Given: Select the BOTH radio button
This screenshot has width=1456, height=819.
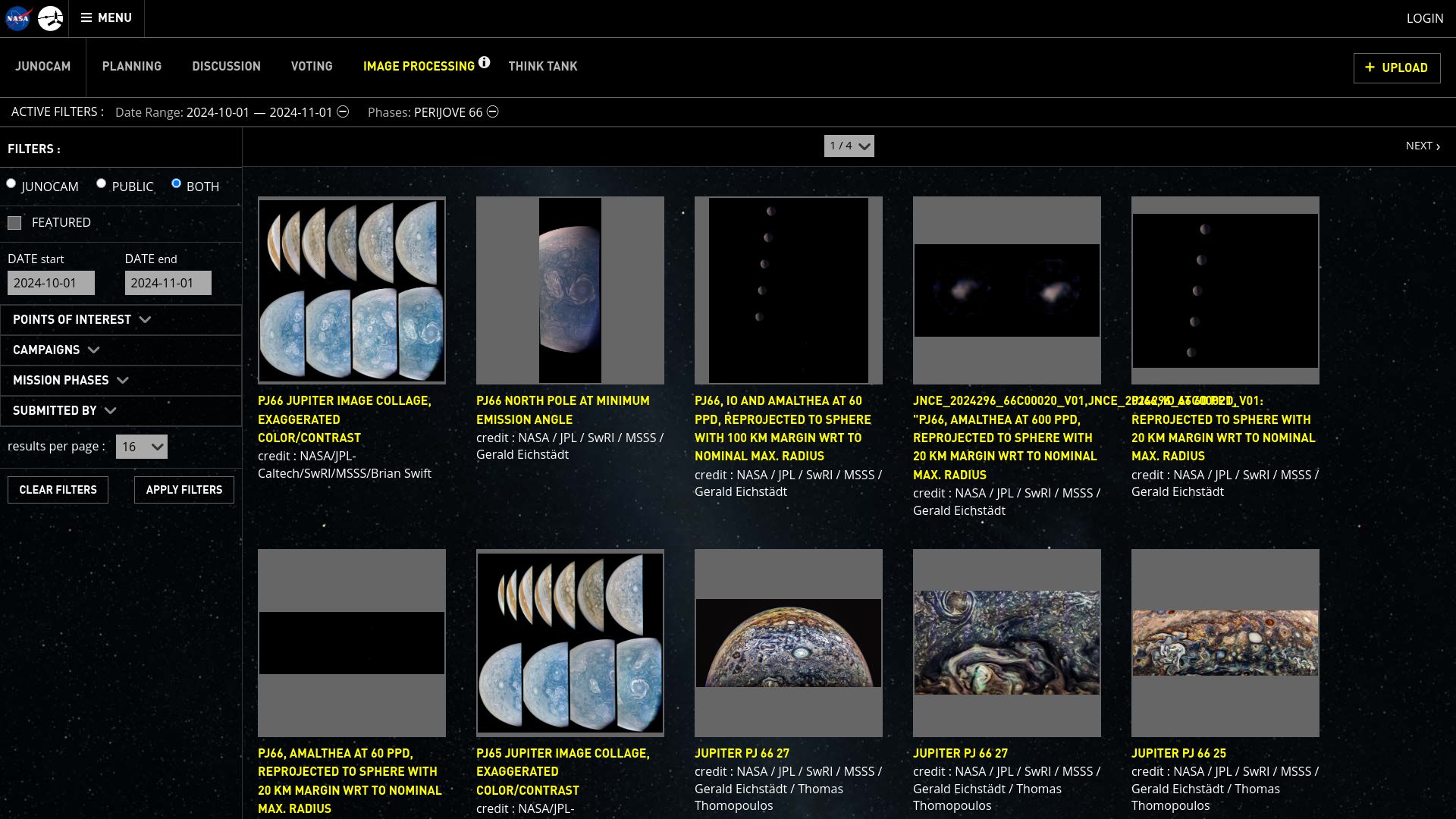Looking at the screenshot, I should pyautogui.click(x=176, y=184).
